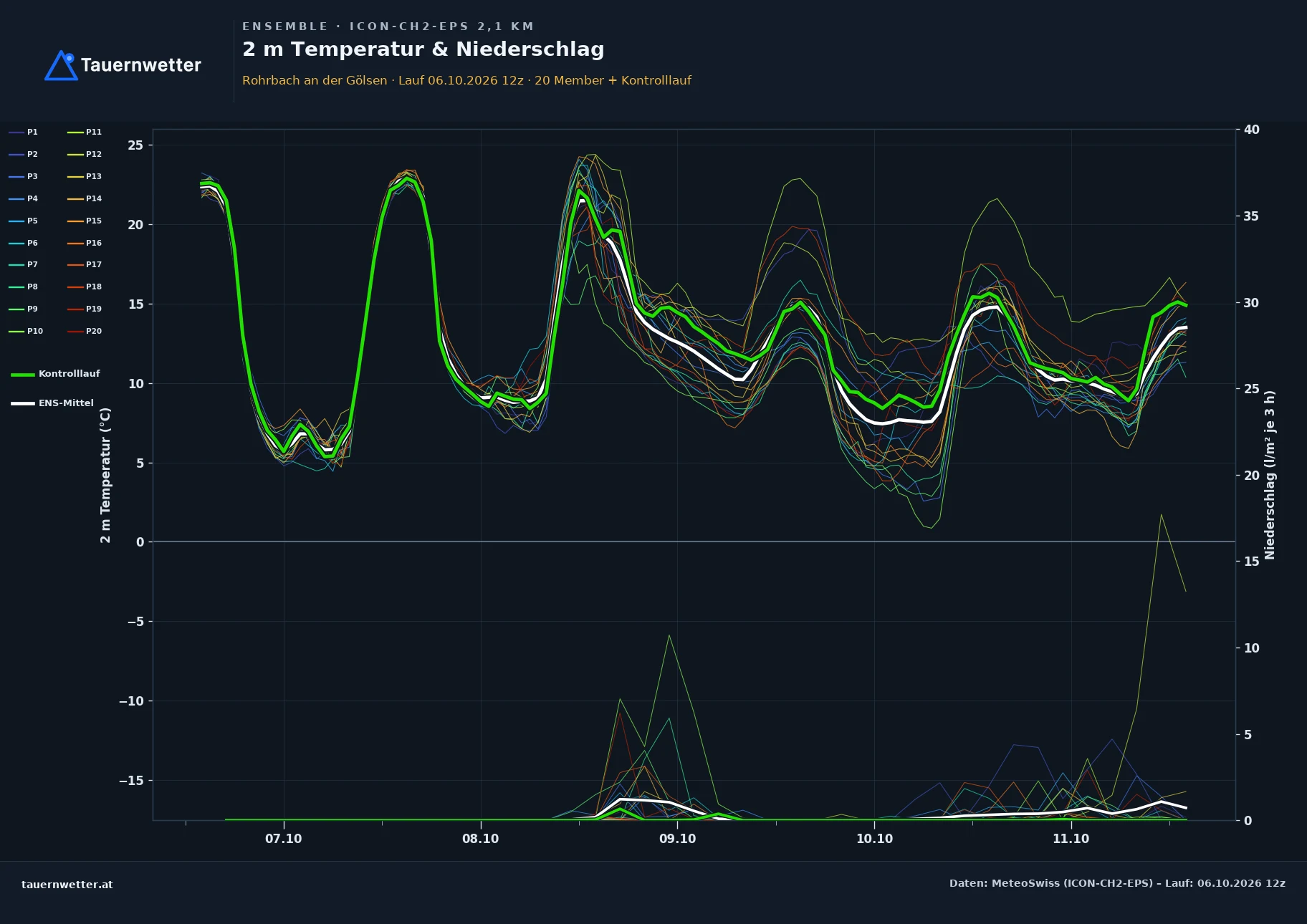Click the Kontrolllauf legend entry

[x=55, y=374]
